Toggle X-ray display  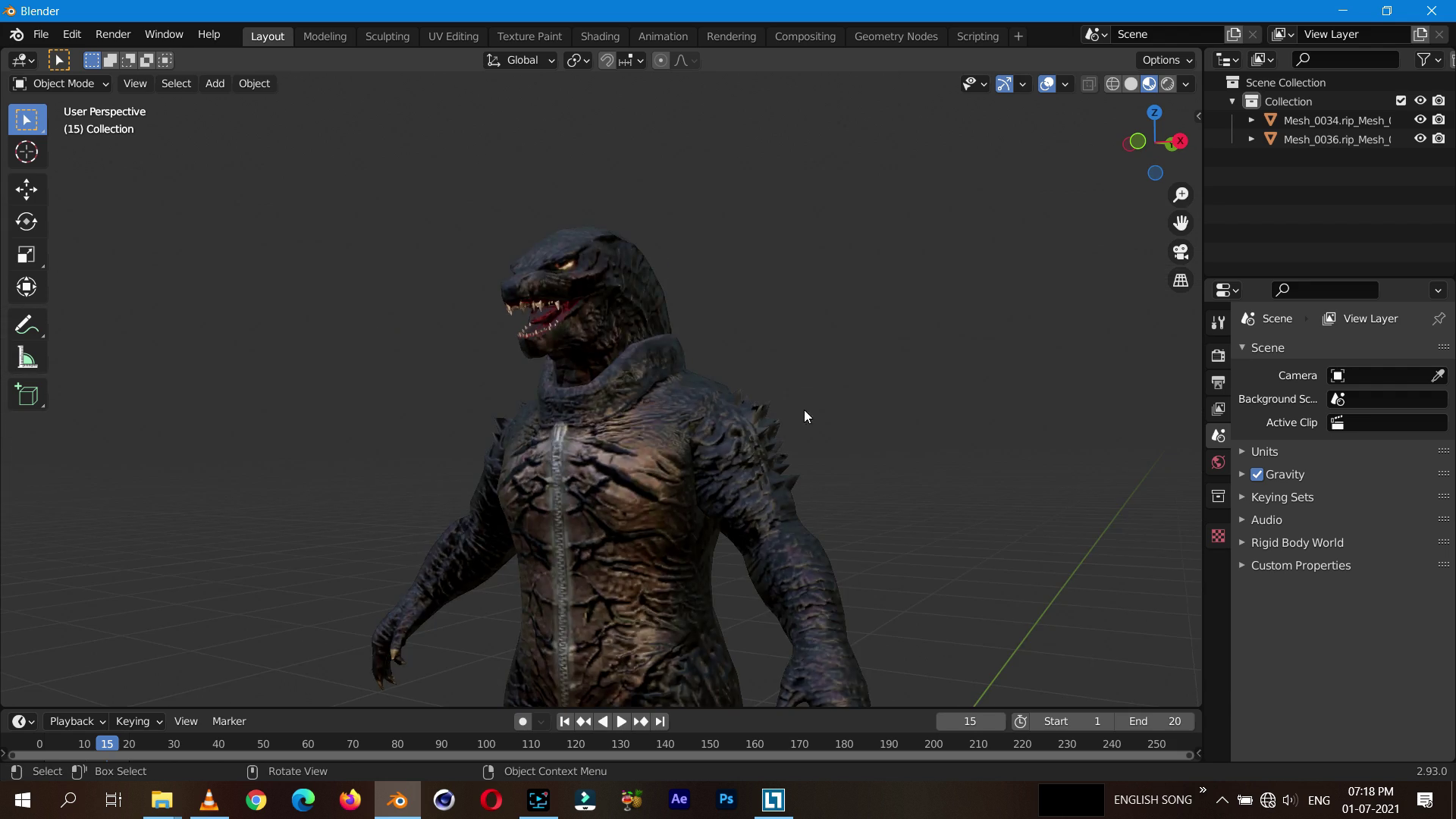[x=1089, y=84]
